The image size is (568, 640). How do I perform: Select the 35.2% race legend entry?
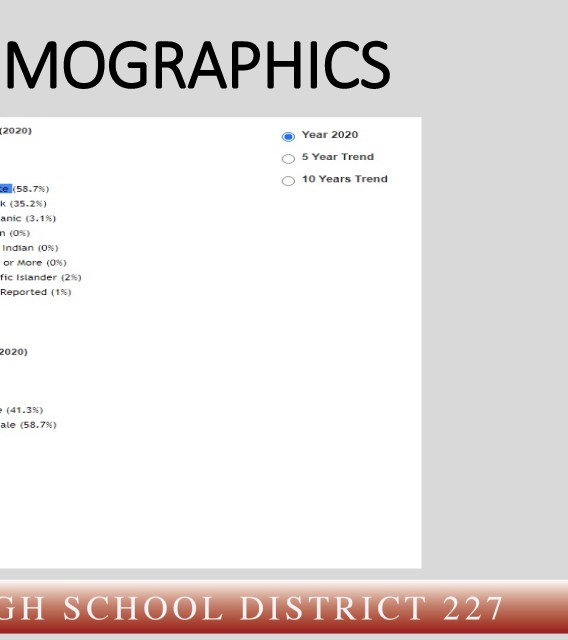23,203
